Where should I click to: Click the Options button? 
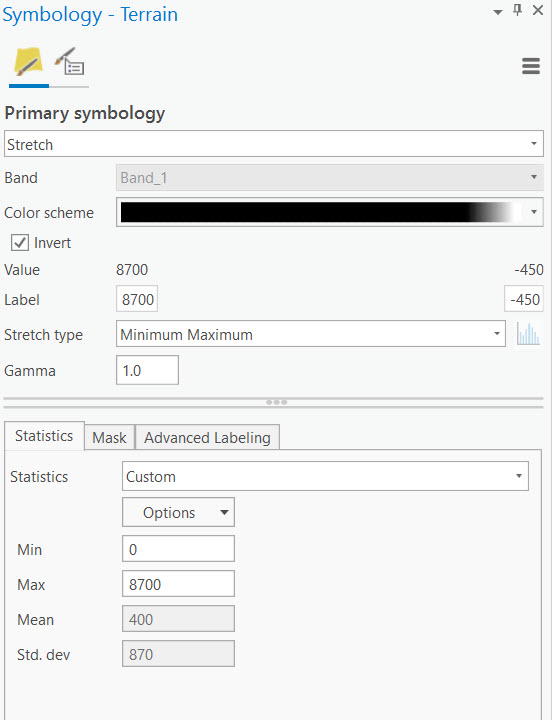point(178,512)
